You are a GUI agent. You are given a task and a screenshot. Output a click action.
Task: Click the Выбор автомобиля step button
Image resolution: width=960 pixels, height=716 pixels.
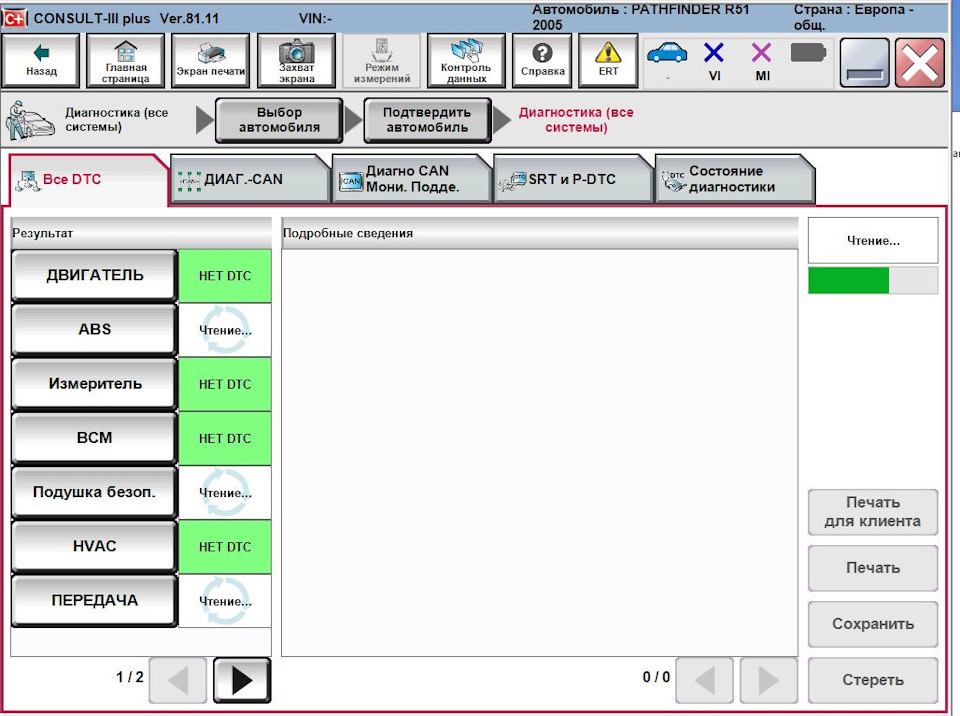coord(279,120)
